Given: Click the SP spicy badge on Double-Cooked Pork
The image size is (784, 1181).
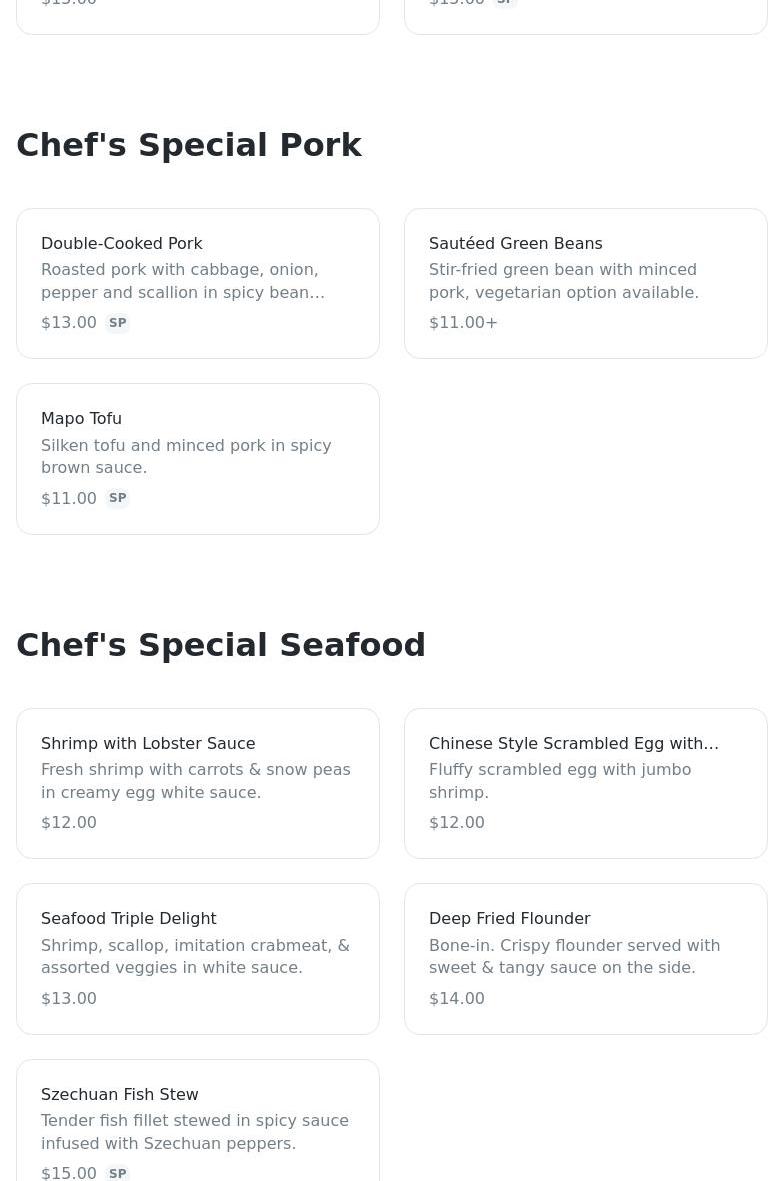Looking at the screenshot, I should (117, 323).
